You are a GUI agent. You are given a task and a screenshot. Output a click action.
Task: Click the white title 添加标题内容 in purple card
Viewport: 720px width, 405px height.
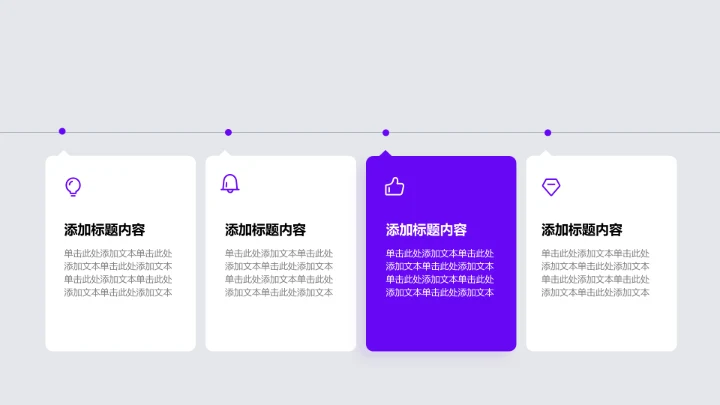[x=426, y=230]
